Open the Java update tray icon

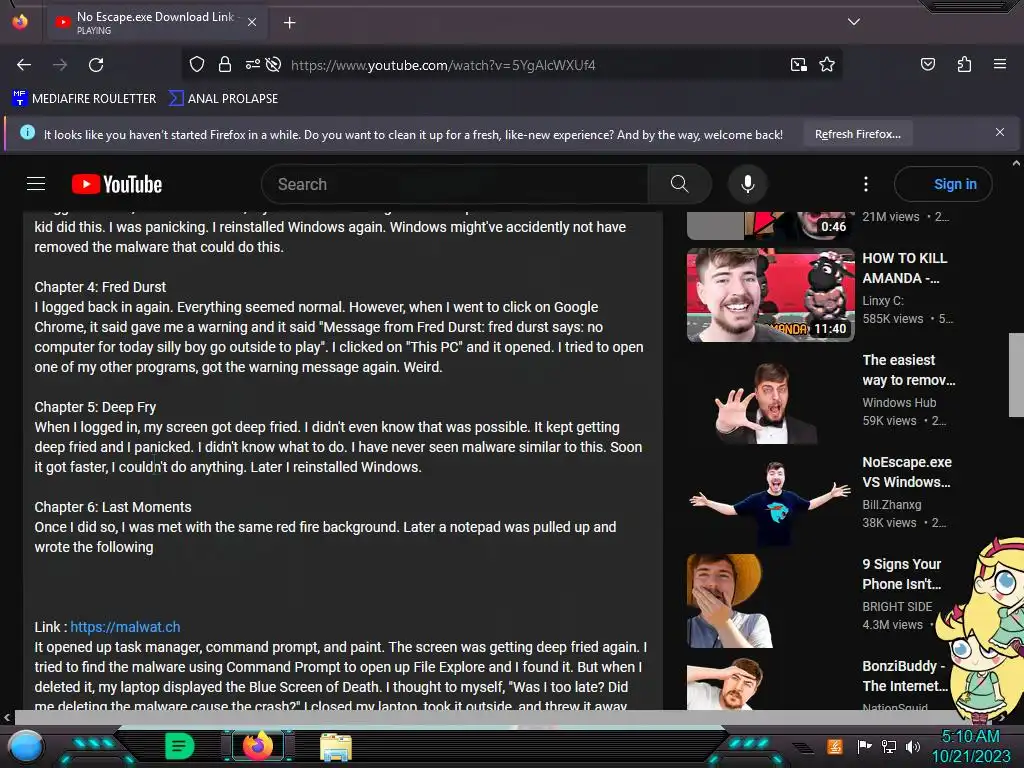click(x=834, y=746)
